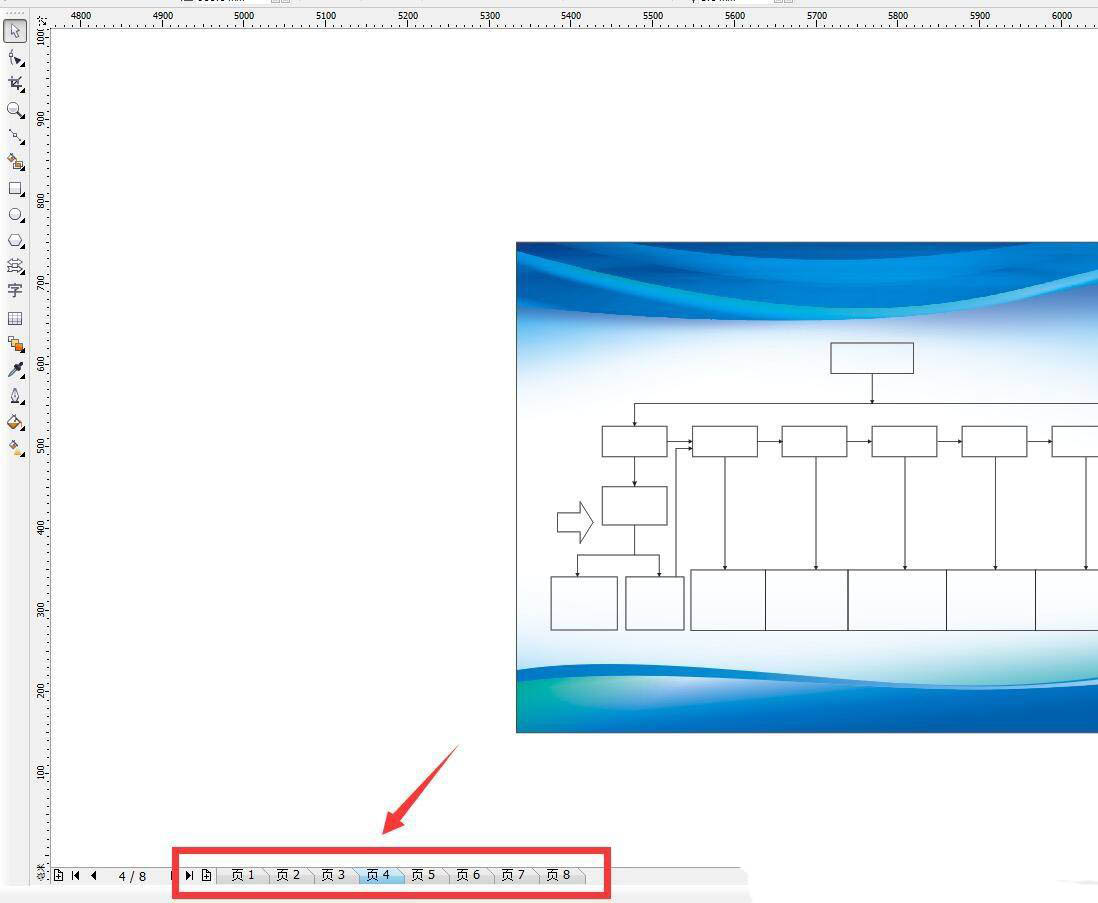The image size is (1098, 903).
Task: Select the Shape edit tool
Action: (15, 58)
